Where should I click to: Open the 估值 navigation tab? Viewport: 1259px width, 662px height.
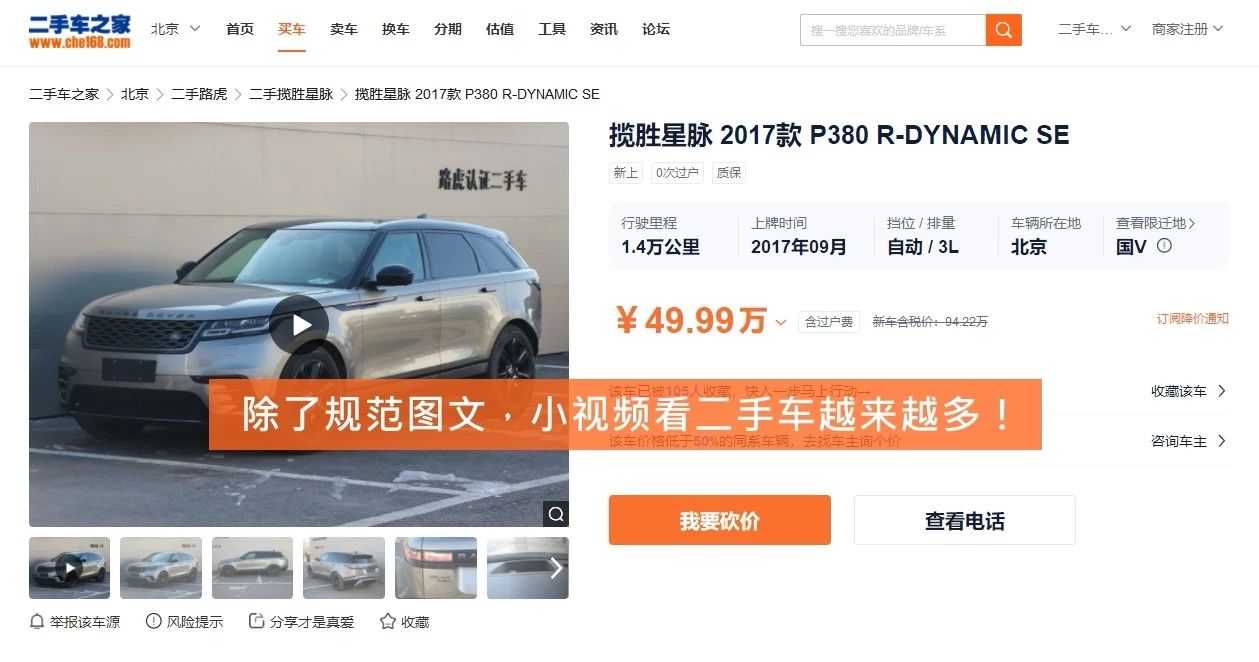coord(500,29)
